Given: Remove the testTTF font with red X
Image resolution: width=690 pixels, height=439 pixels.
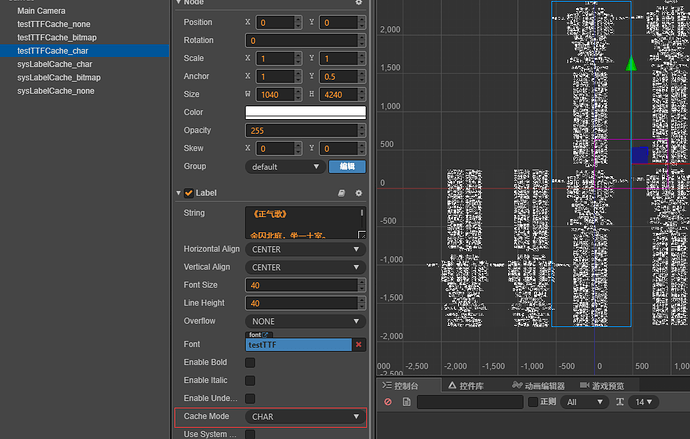Looking at the screenshot, I should pyautogui.click(x=359, y=344).
